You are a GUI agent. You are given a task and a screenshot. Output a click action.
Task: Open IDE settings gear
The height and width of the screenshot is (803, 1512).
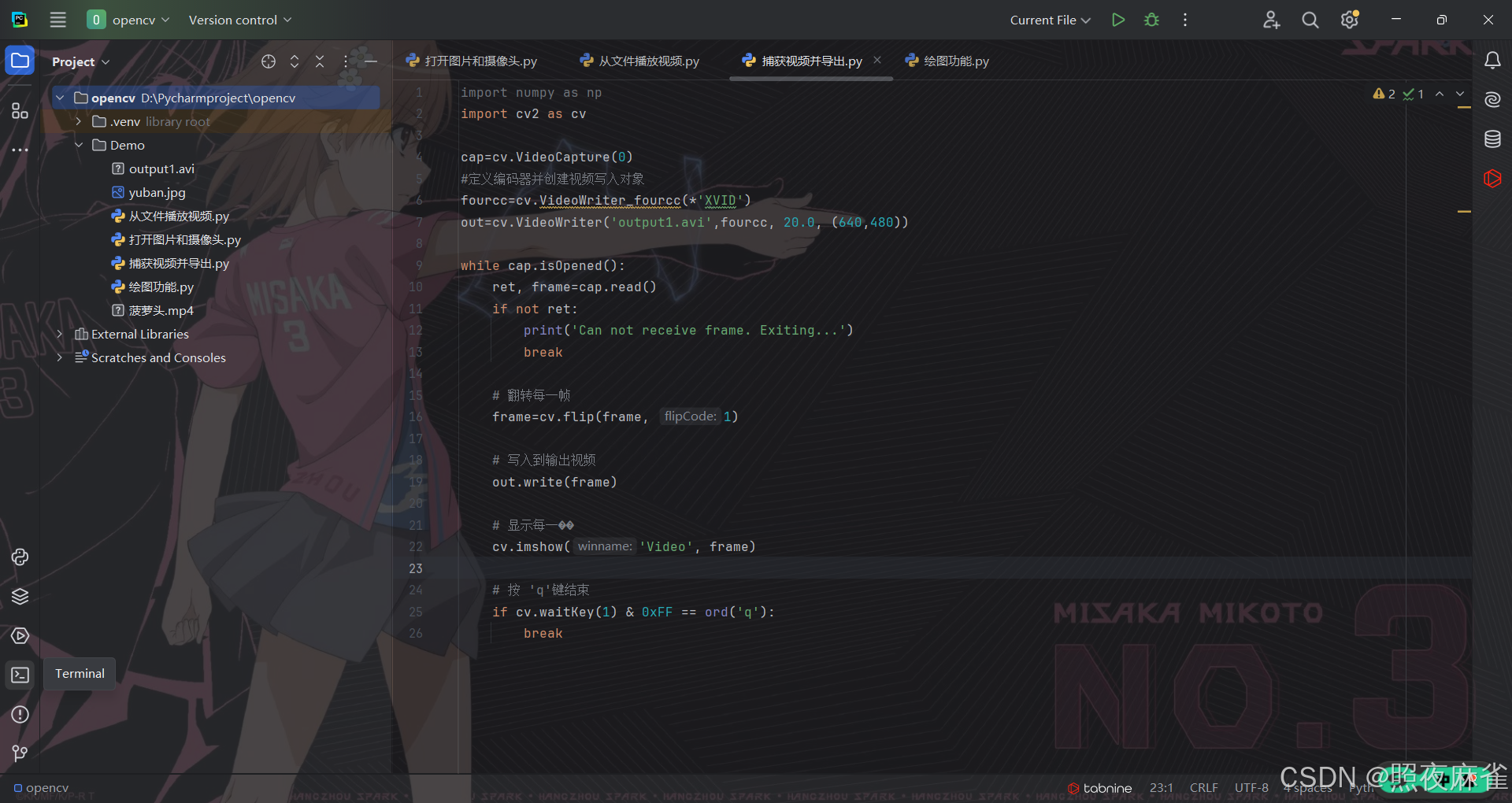click(1350, 20)
